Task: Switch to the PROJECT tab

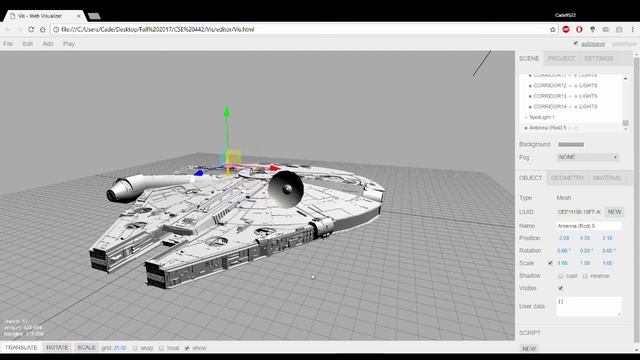Action: pos(561,58)
